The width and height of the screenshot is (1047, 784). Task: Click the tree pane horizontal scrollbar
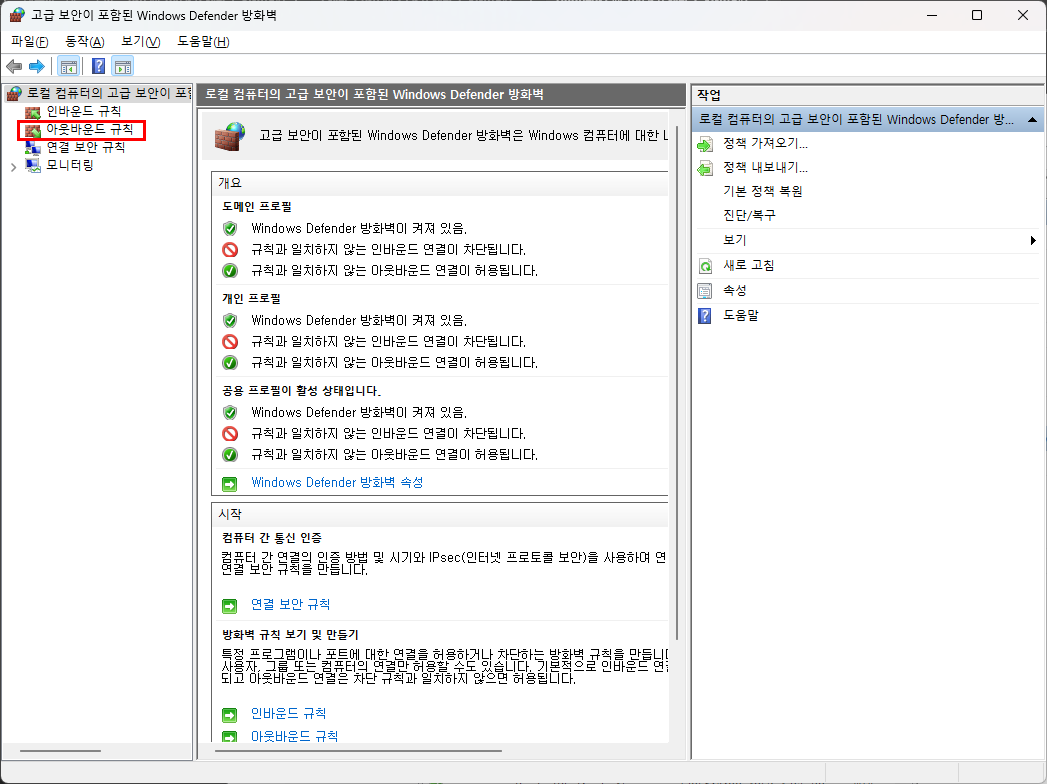(x=60, y=751)
